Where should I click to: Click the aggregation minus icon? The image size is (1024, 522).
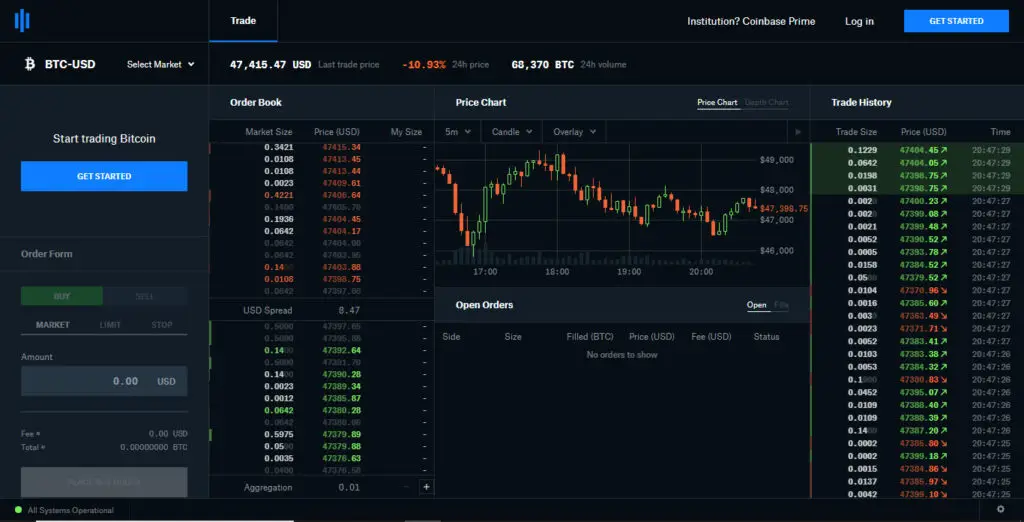click(x=406, y=487)
